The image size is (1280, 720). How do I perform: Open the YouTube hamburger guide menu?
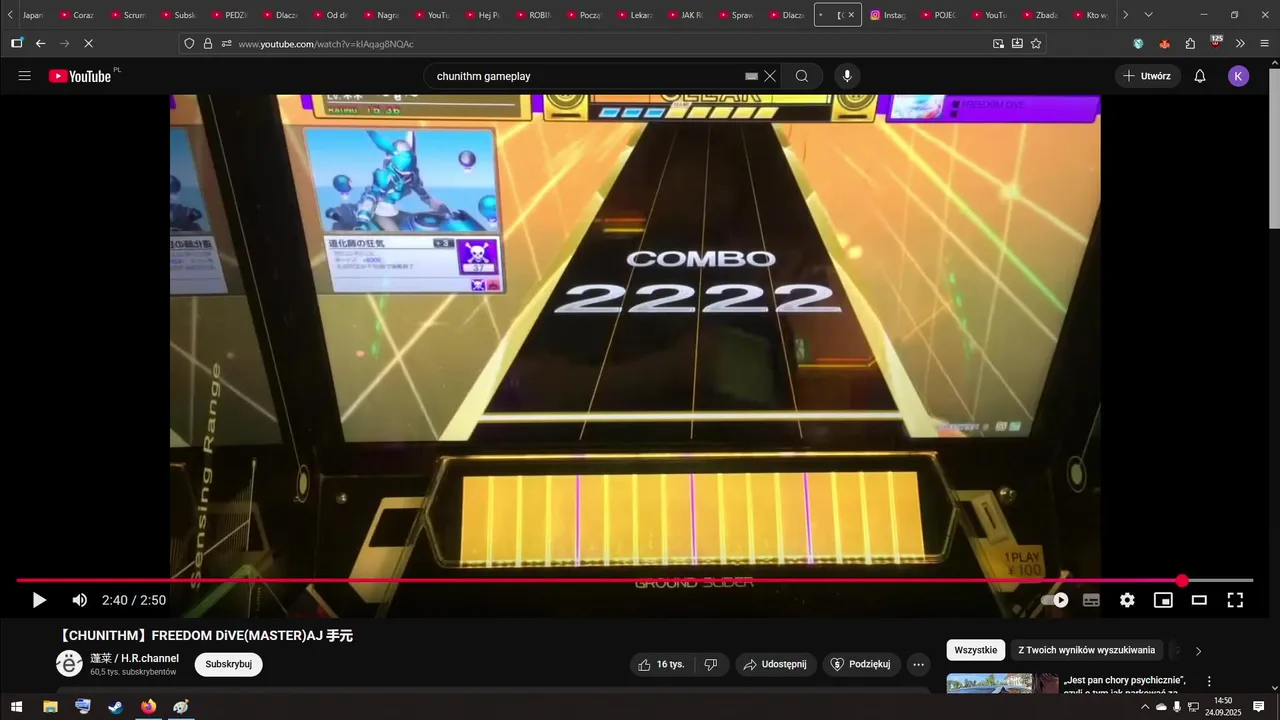point(25,76)
